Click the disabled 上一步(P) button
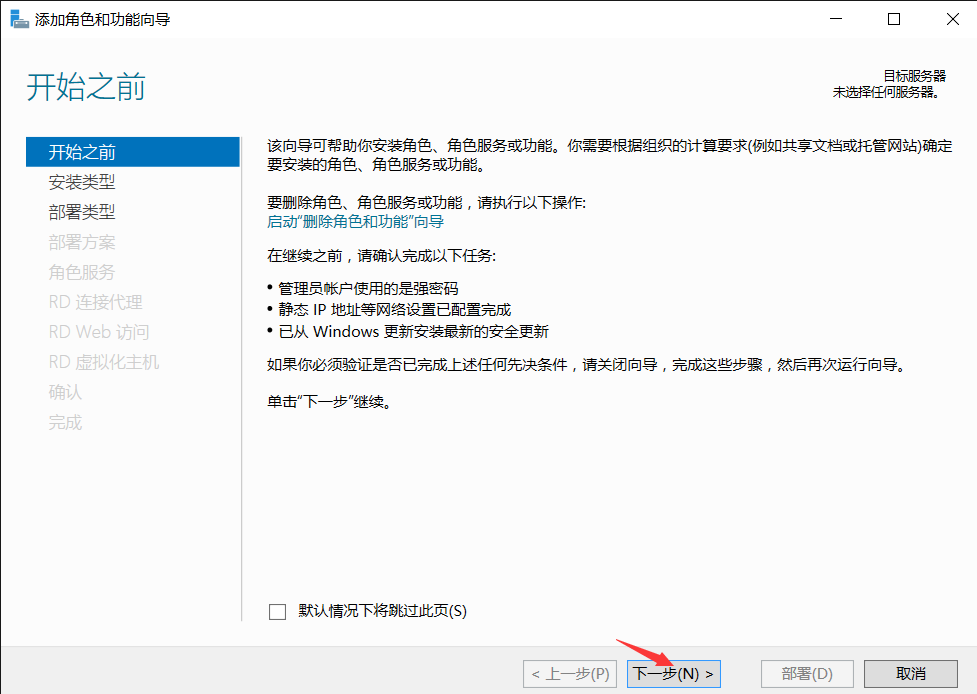This screenshot has height=694, width=977. point(570,674)
